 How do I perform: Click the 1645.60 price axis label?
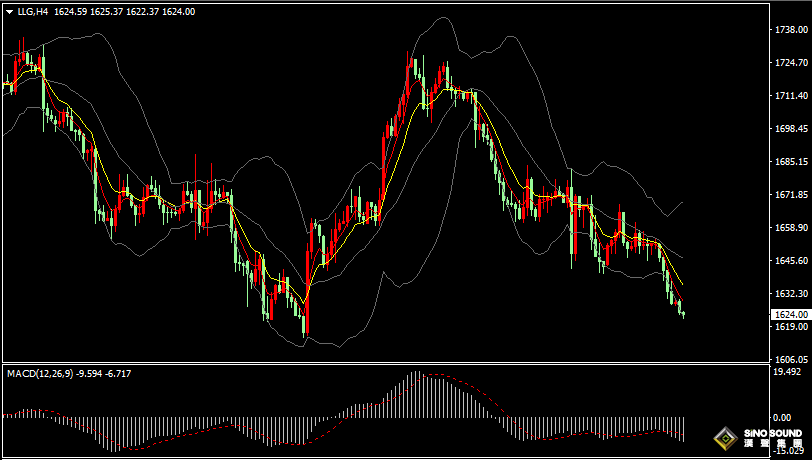[x=791, y=261]
